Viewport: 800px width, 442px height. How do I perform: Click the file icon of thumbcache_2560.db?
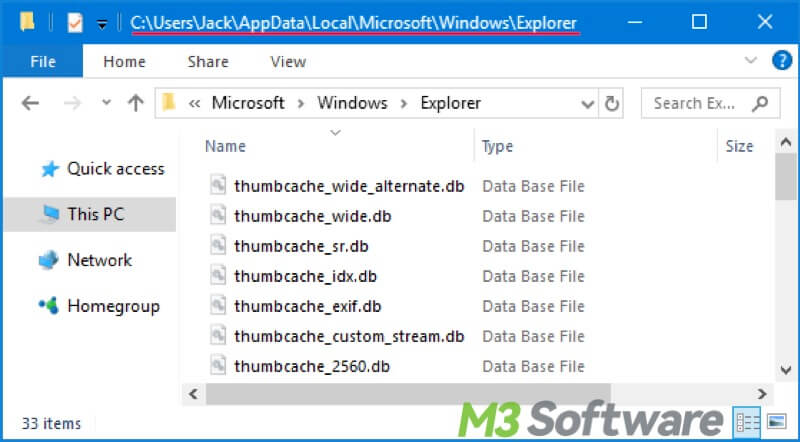click(x=218, y=365)
